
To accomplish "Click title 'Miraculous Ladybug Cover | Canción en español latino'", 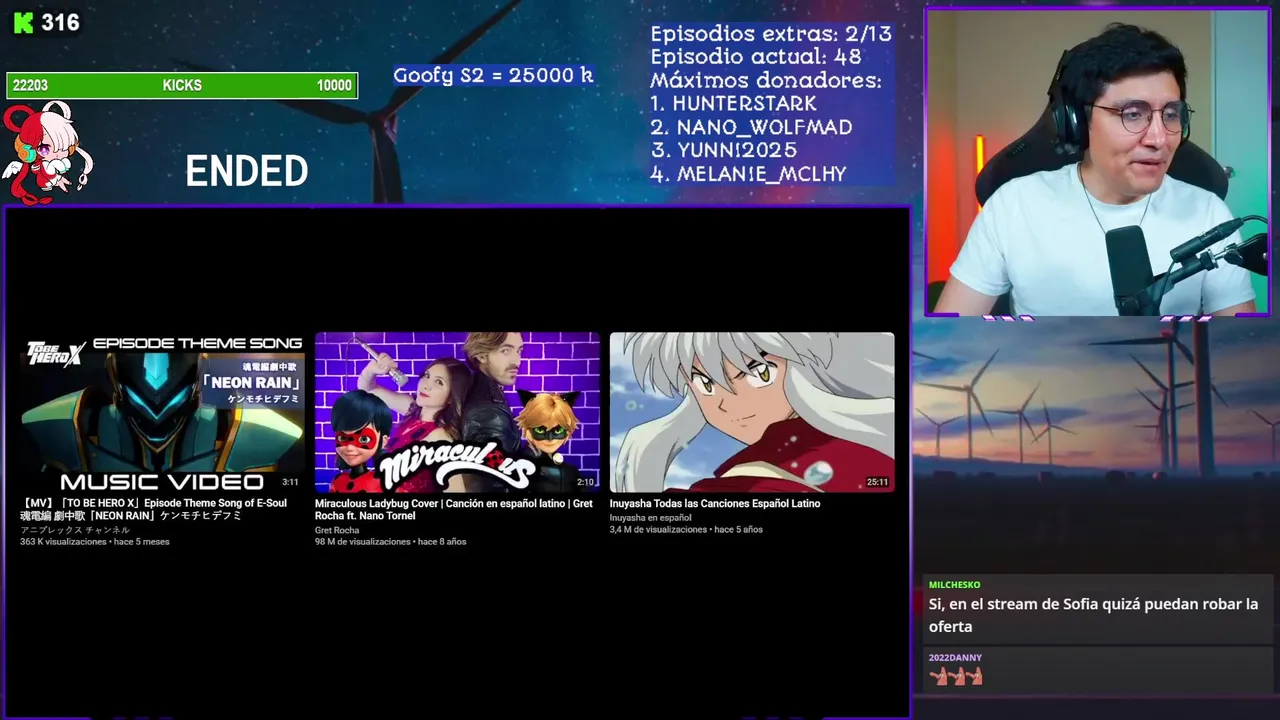I will [454, 510].
